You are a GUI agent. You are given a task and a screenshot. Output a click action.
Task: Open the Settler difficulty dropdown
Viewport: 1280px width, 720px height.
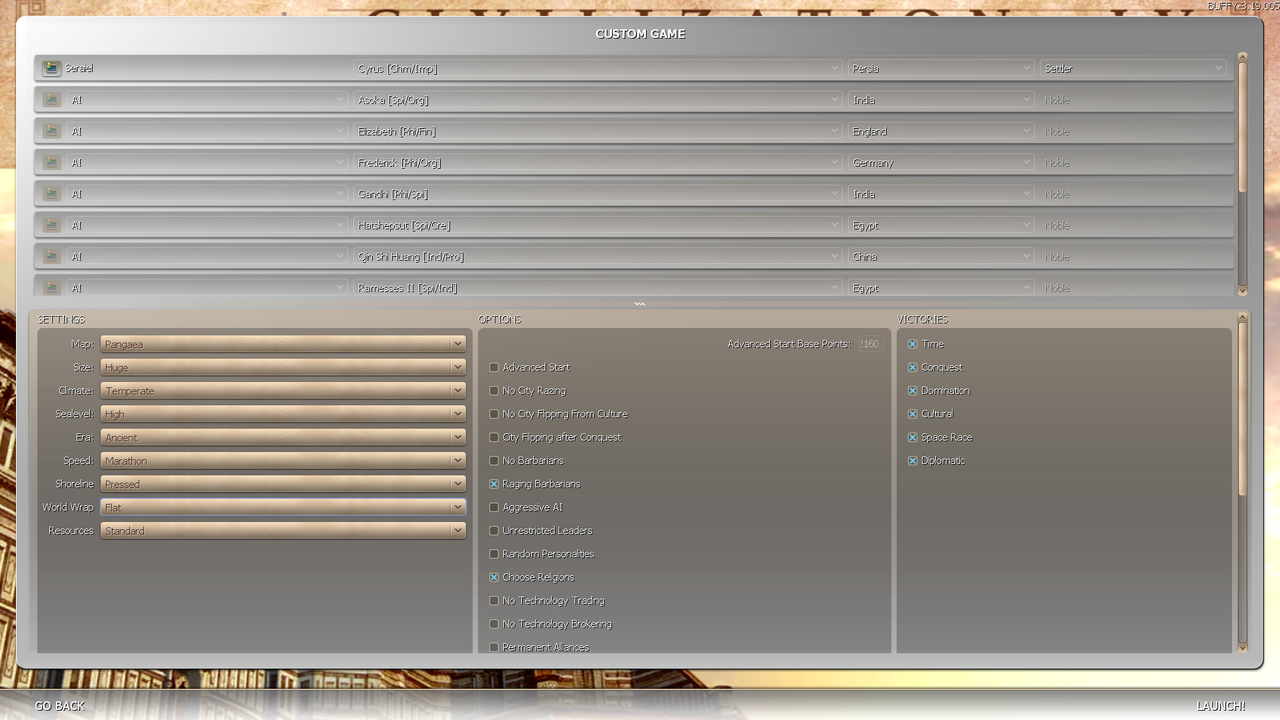click(1133, 68)
